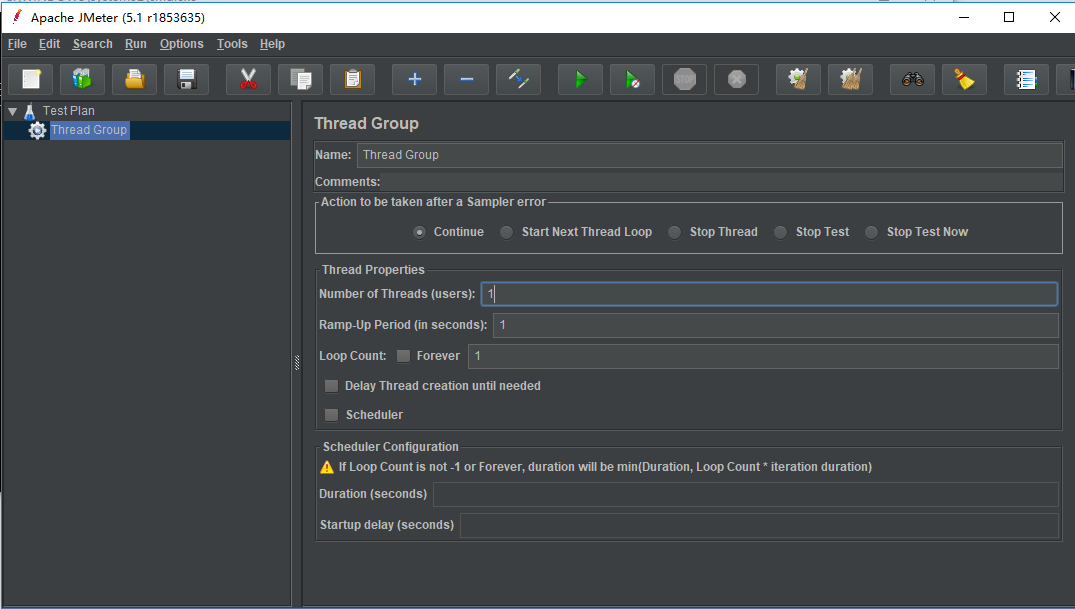Click the Toggle (enable/disable) icon in the toolbar
Viewport: 1075px width, 609px height.
coord(518,80)
